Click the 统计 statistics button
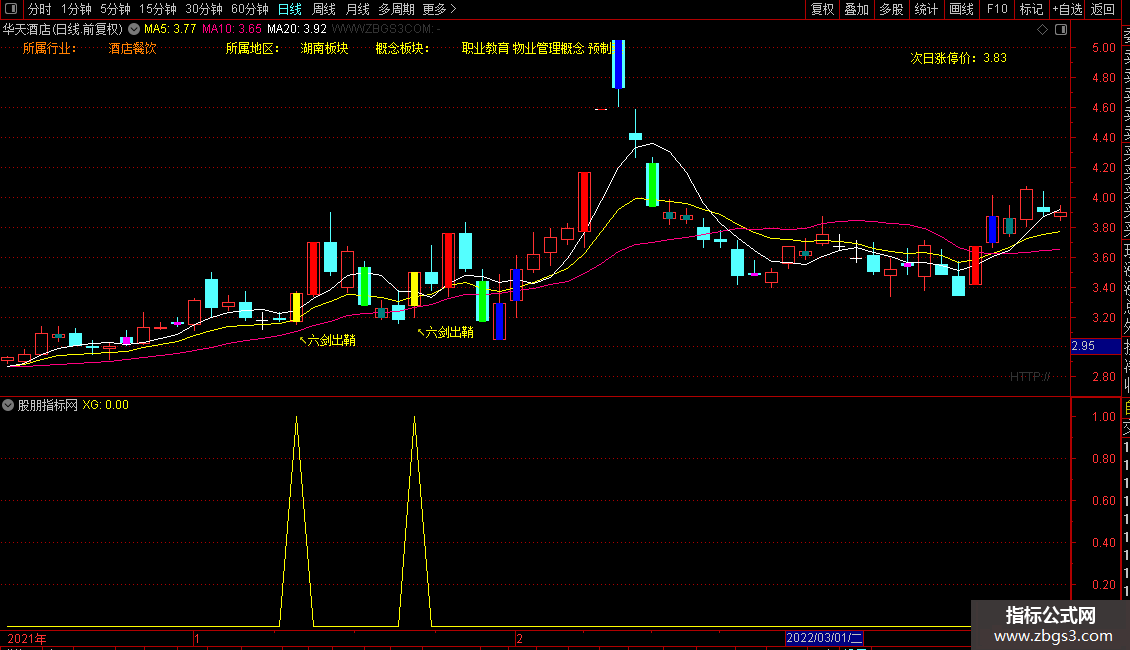Image resolution: width=1130 pixels, height=650 pixels. [926, 9]
